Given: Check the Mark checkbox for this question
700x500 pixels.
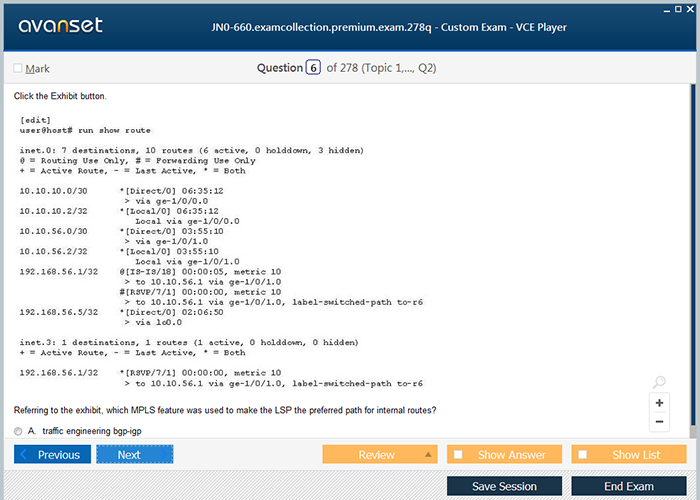Looking at the screenshot, I should pos(18,69).
